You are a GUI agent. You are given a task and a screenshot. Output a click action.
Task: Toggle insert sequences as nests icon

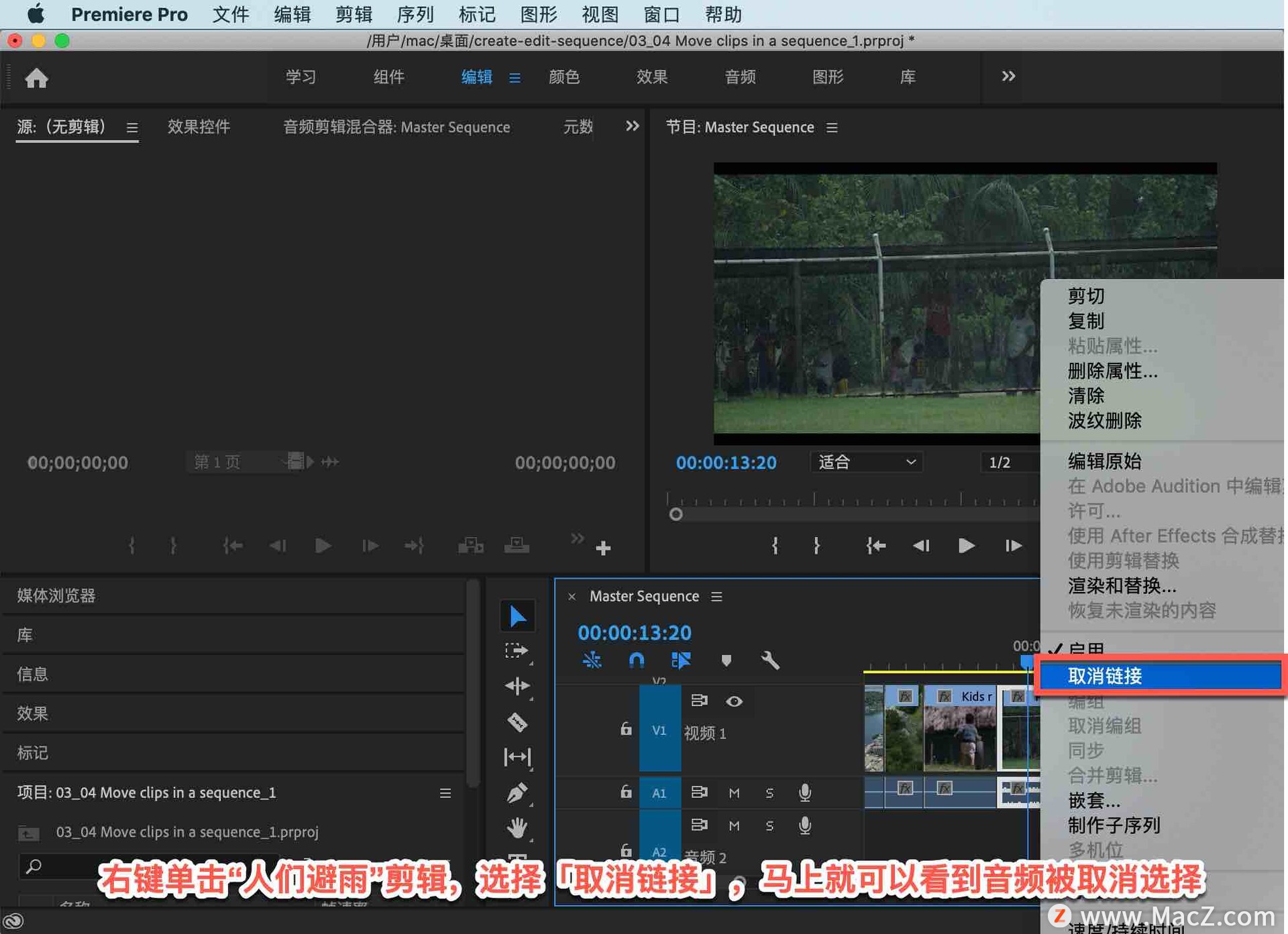[592, 660]
